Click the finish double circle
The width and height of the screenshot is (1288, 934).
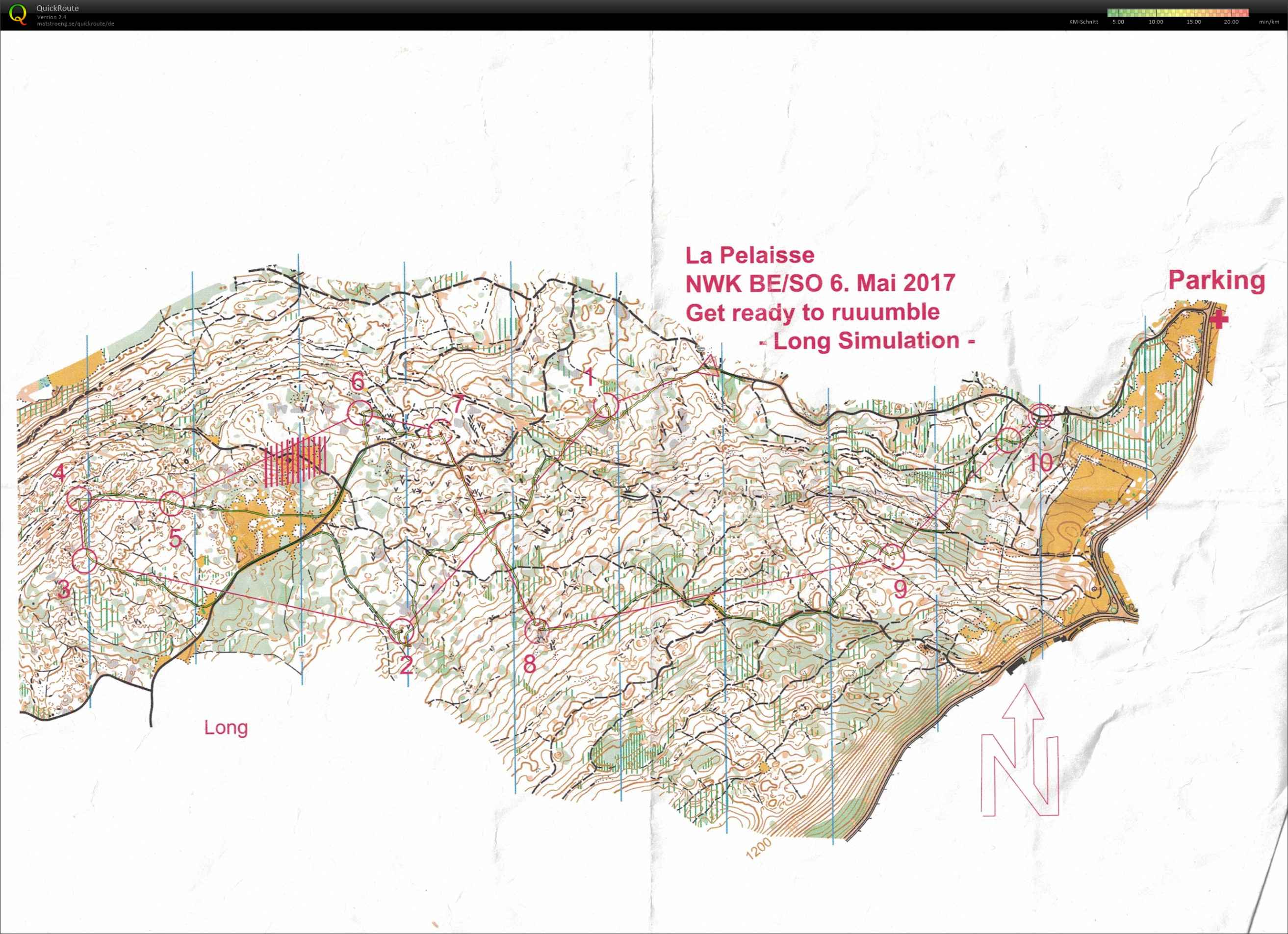tap(1041, 415)
